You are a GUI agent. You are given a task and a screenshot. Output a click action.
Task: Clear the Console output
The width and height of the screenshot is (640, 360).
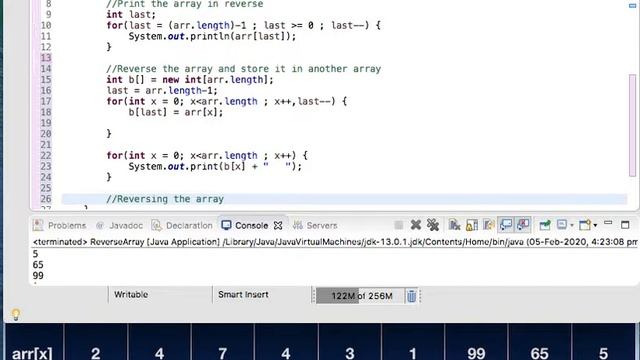454,225
